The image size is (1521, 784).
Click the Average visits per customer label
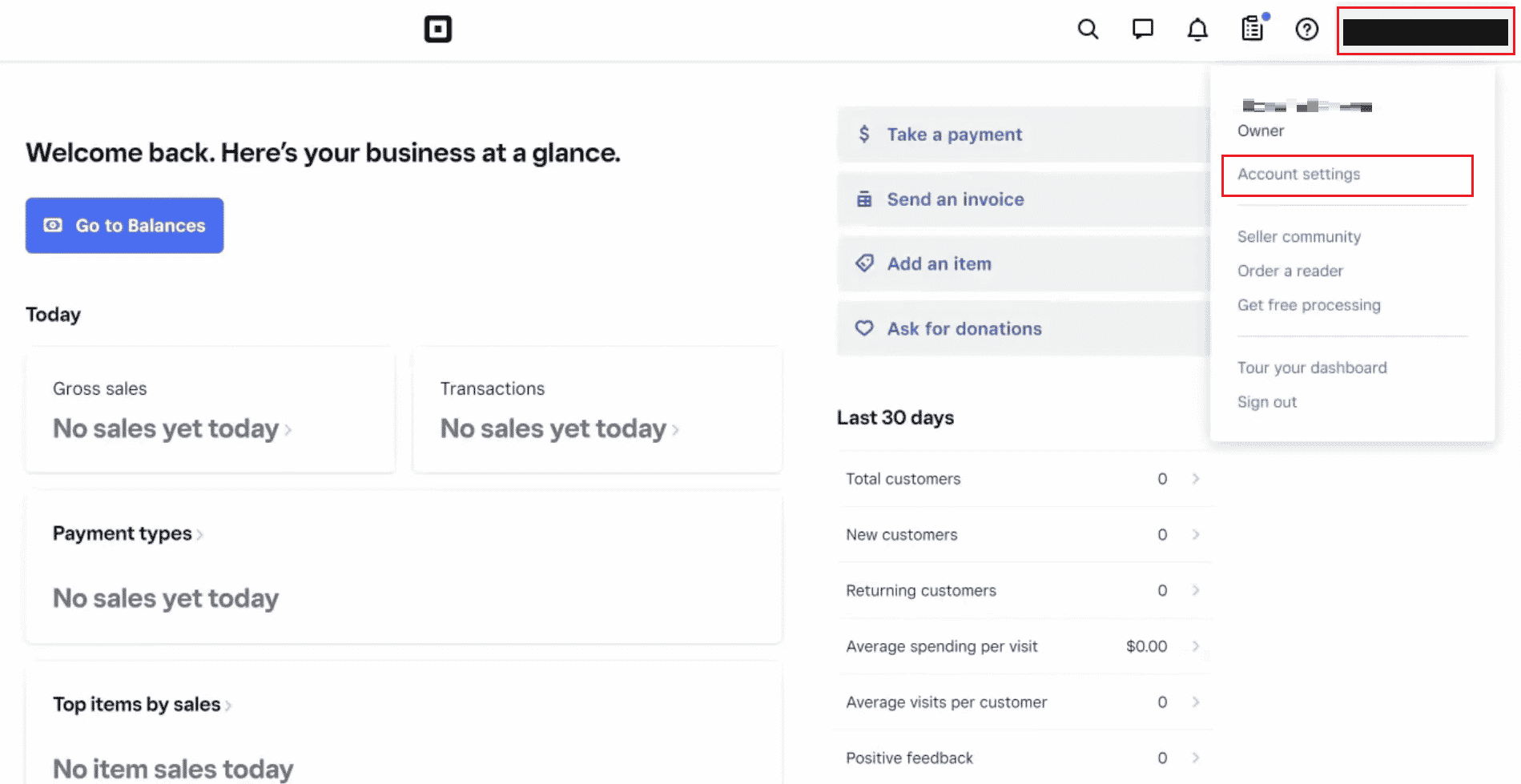point(947,702)
